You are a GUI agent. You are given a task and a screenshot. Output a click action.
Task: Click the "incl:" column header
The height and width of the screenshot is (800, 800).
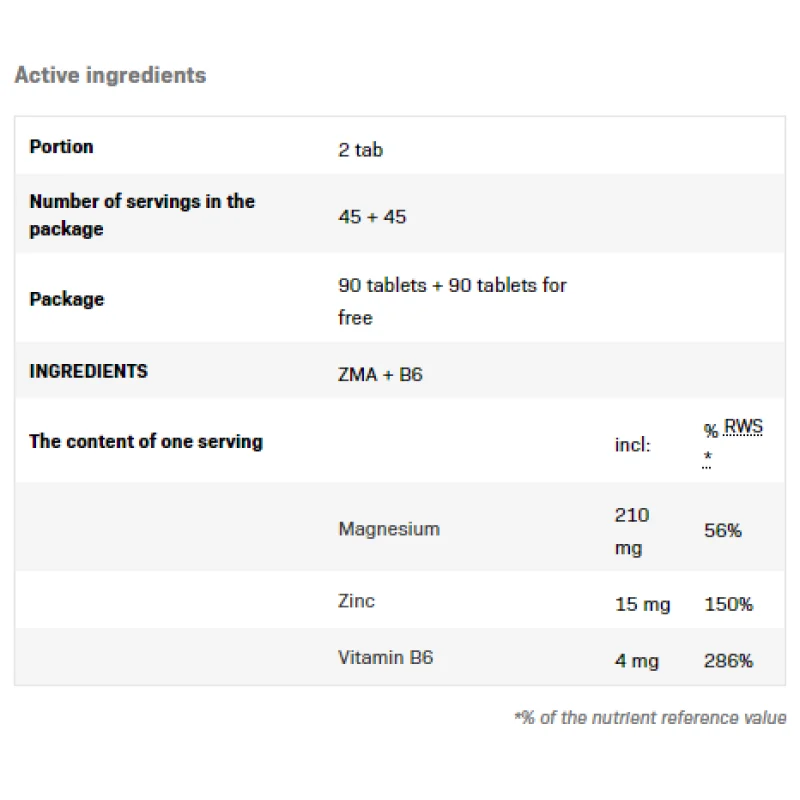632,445
